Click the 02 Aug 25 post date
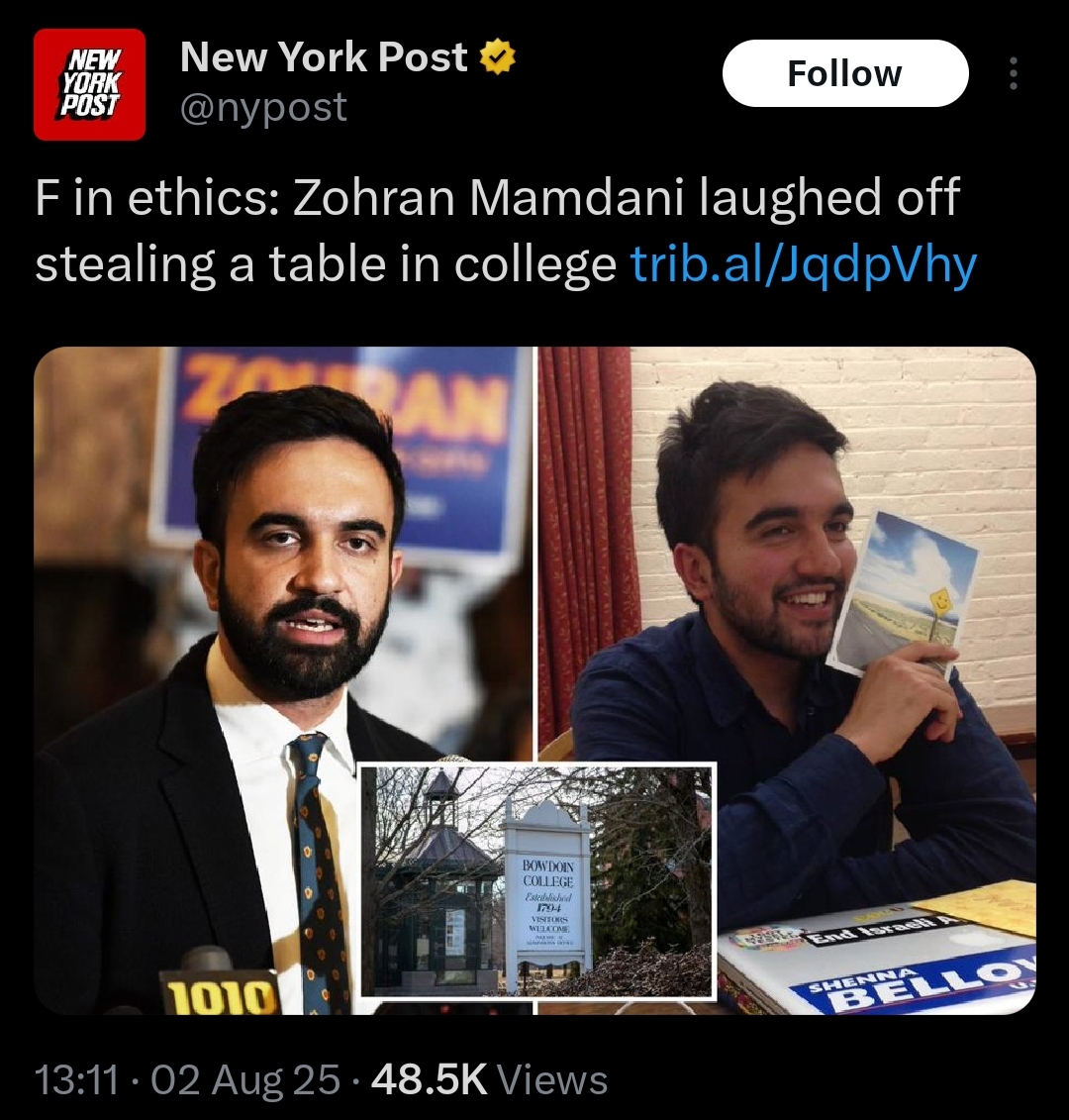Image resolution: width=1069 pixels, height=1120 pixels. [244, 1079]
